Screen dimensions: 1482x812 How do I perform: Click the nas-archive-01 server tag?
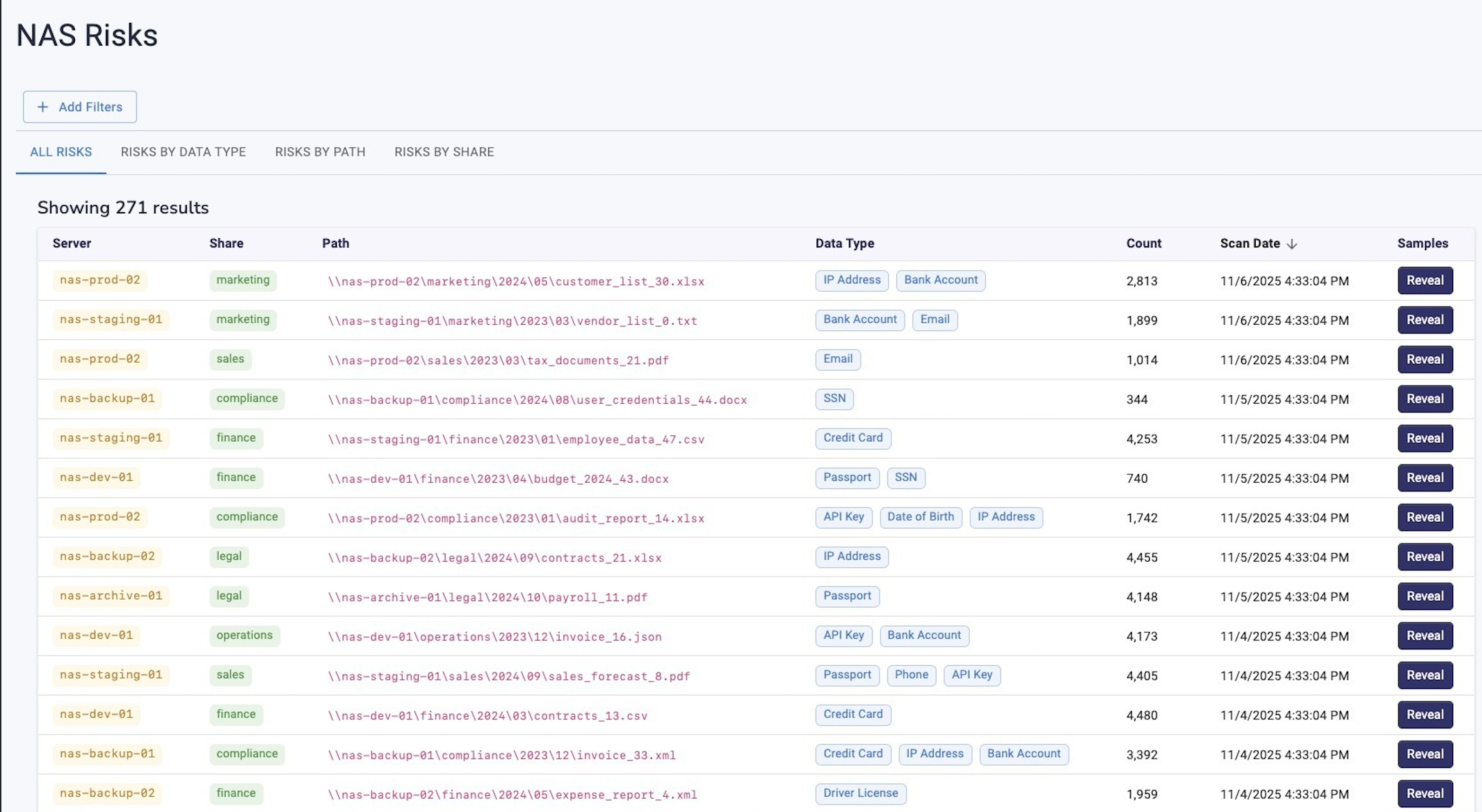111,596
